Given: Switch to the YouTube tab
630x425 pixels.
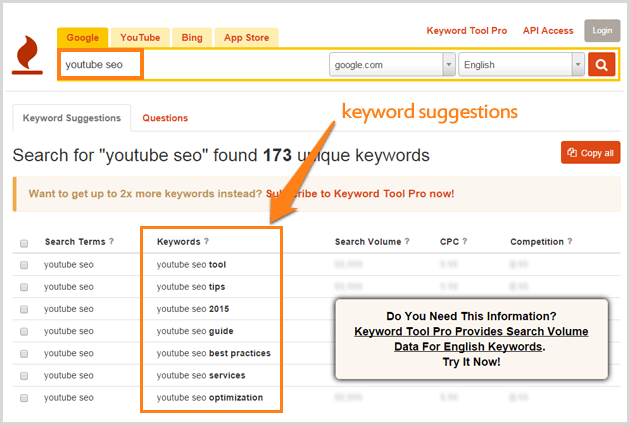Looking at the screenshot, I should point(140,38).
